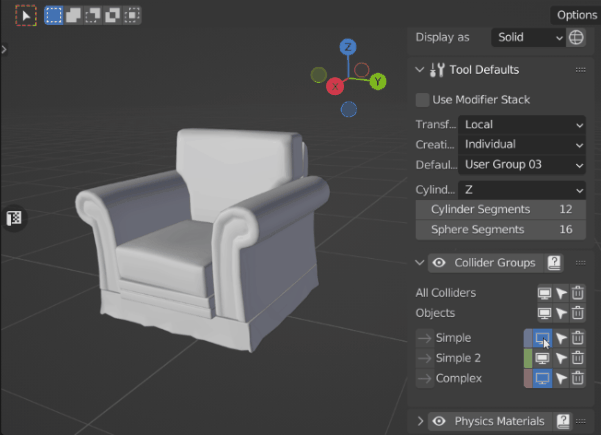The height and width of the screenshot is (435, 601).
Task: Click the negative X axis gizmo dot
Action: coord(361,70)
